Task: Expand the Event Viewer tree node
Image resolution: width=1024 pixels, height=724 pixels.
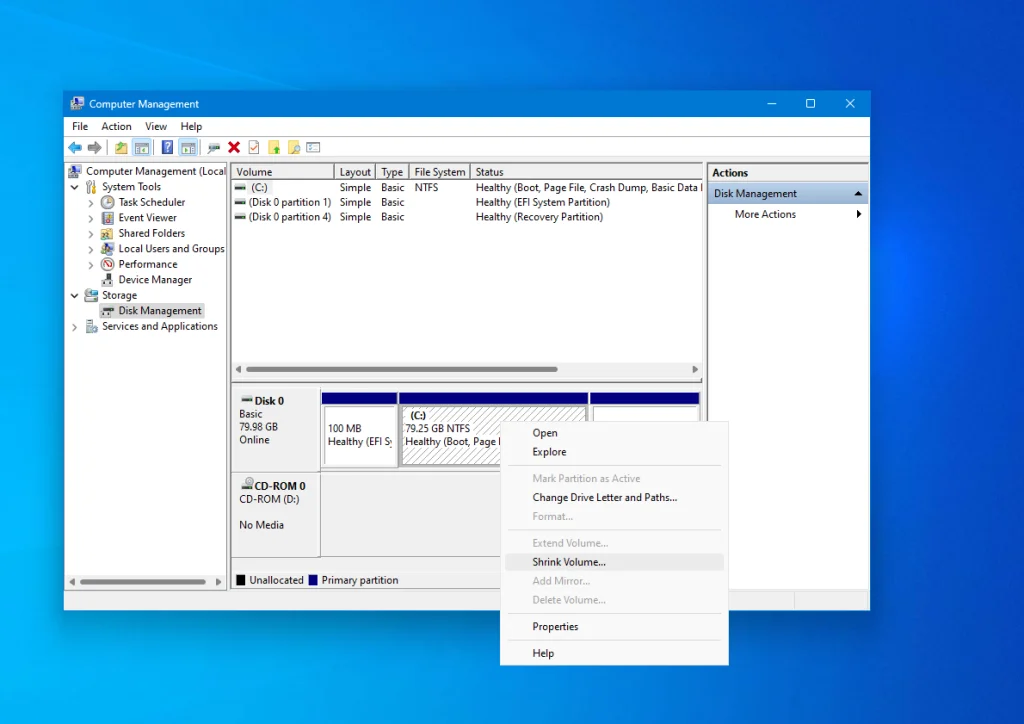Action: point(91,218)
